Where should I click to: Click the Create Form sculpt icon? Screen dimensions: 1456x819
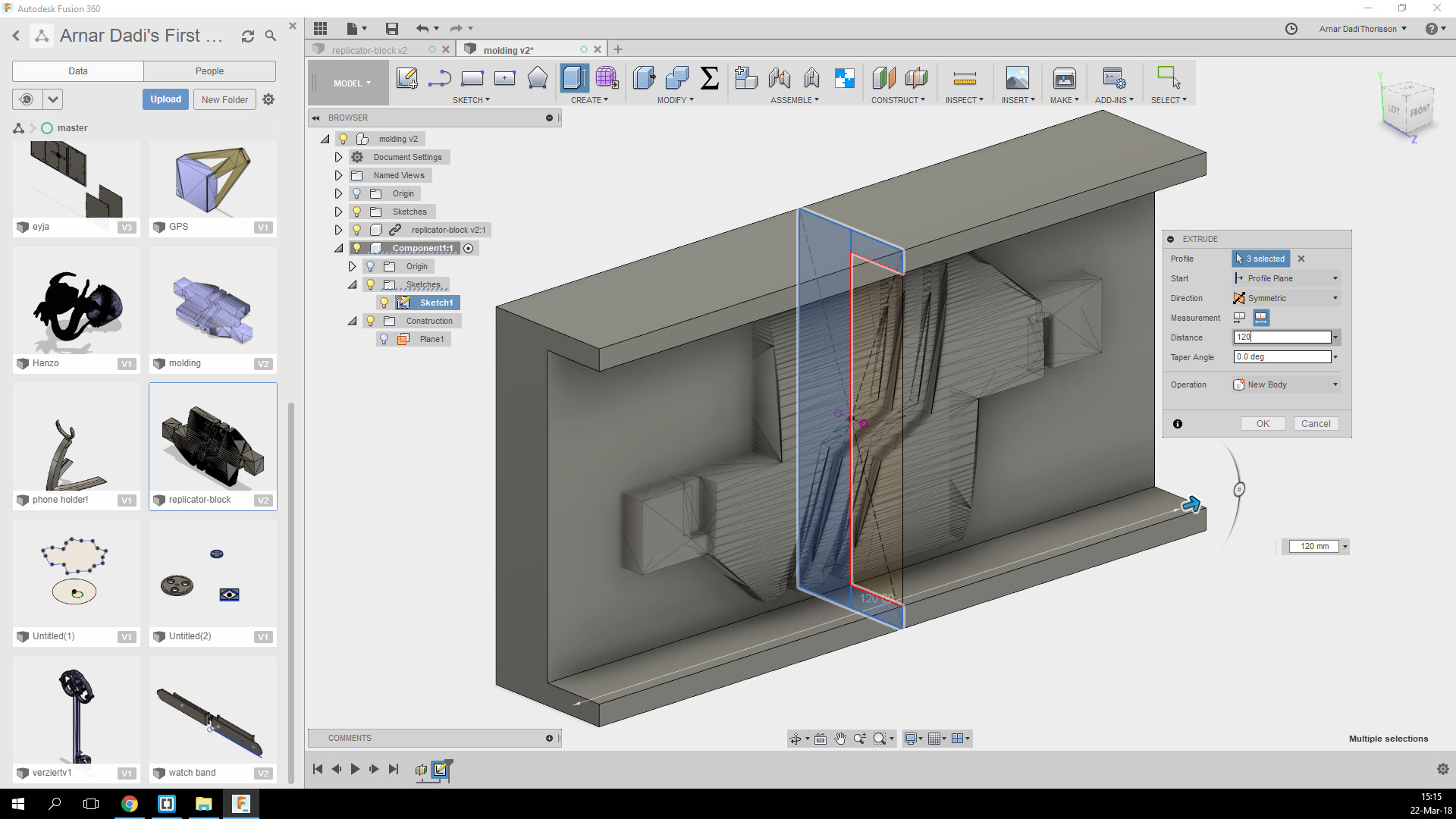click(x=606, y=78)
